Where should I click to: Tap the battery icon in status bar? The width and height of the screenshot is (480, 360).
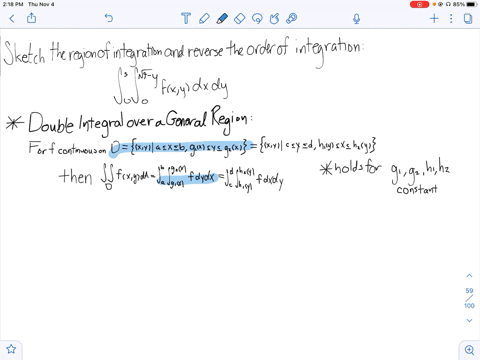click(x=472, y=4)
